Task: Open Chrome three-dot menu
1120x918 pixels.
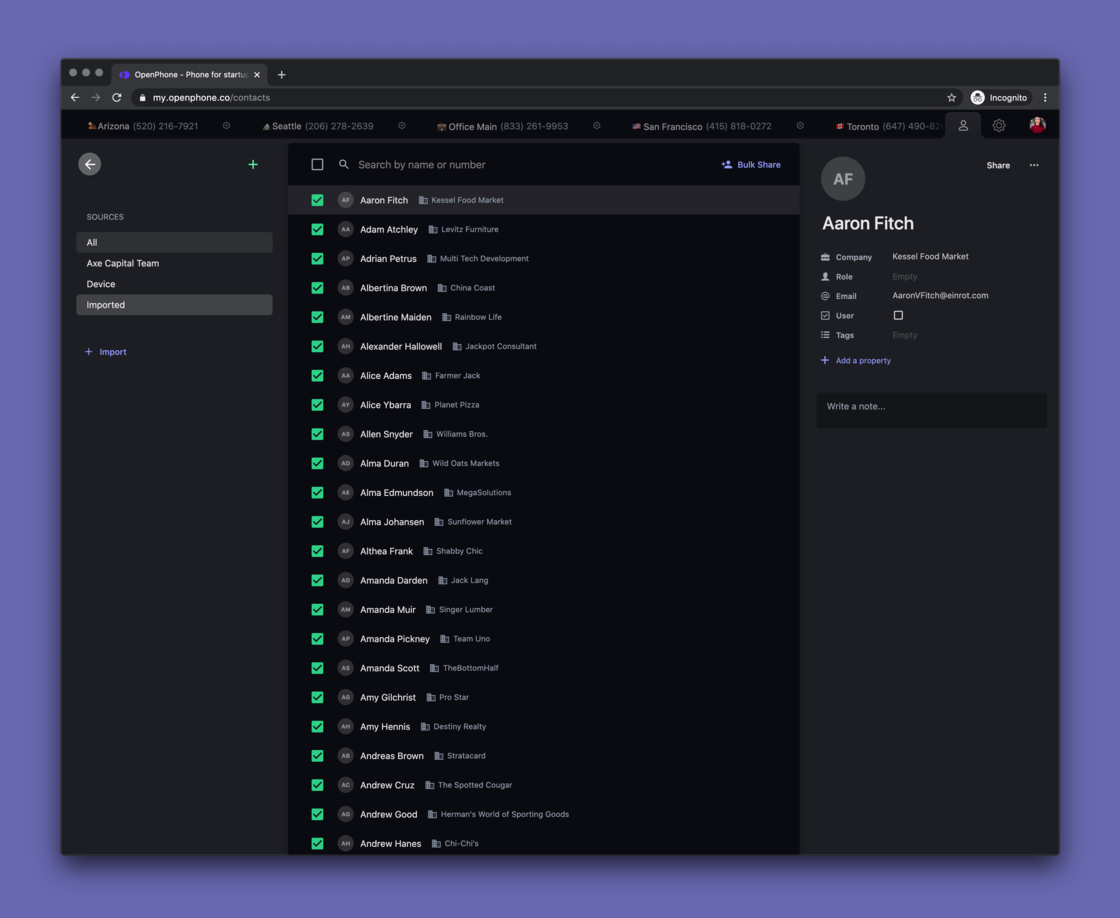Action: (x=1045, y=98)
